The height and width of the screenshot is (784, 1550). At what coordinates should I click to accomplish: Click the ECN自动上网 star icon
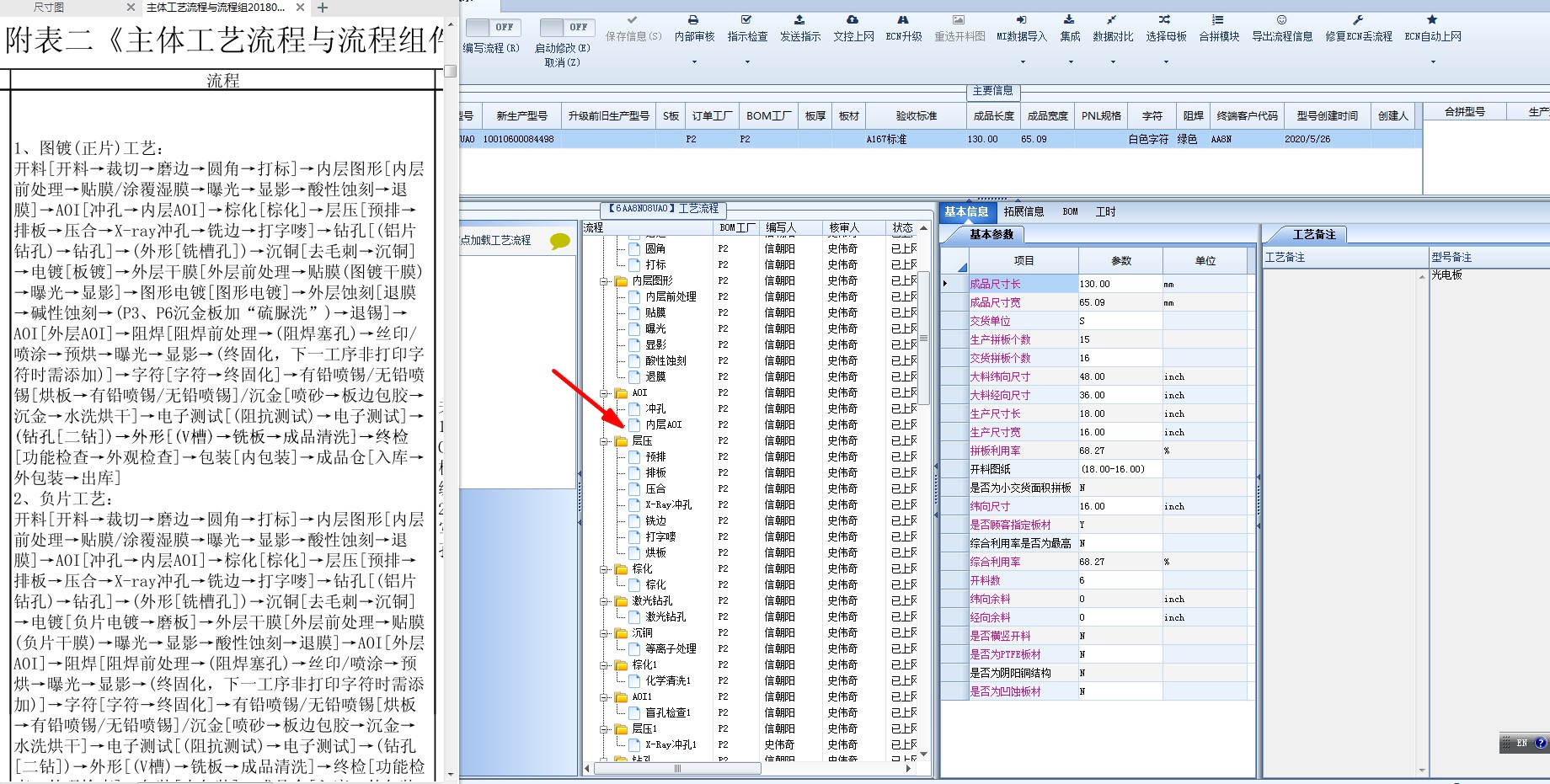pyautogui.click(x=1432, y=19)
